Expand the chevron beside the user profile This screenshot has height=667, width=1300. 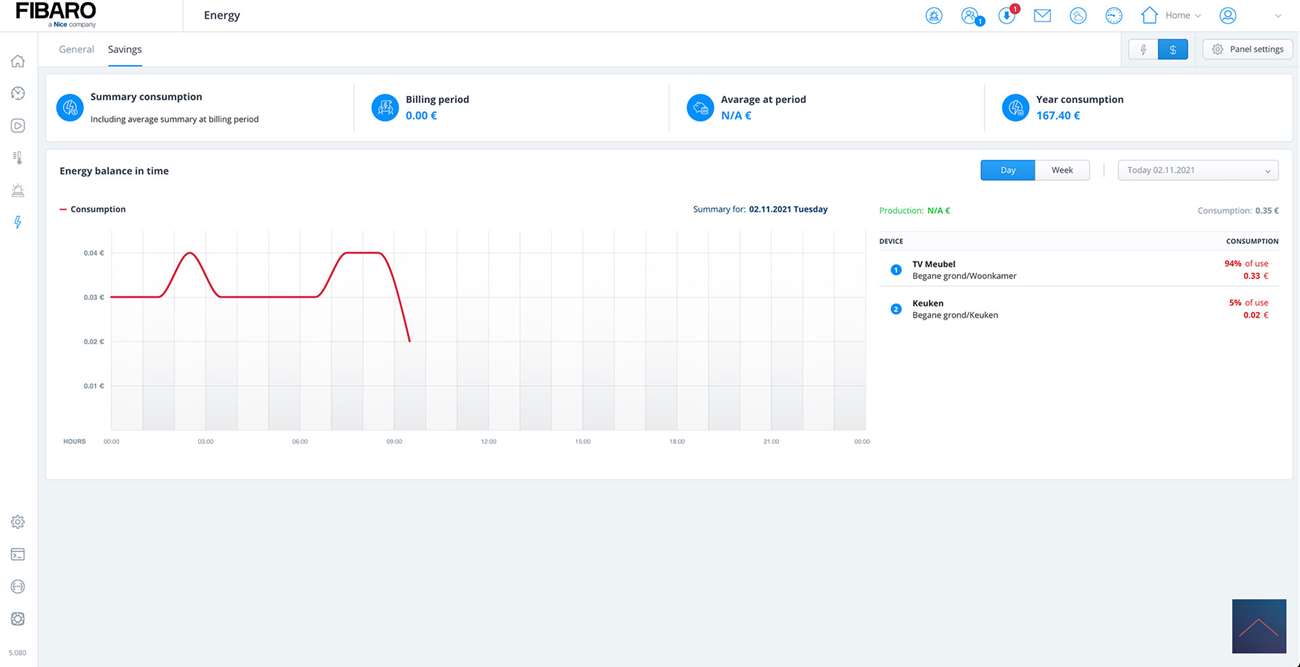pos(1277,16)
